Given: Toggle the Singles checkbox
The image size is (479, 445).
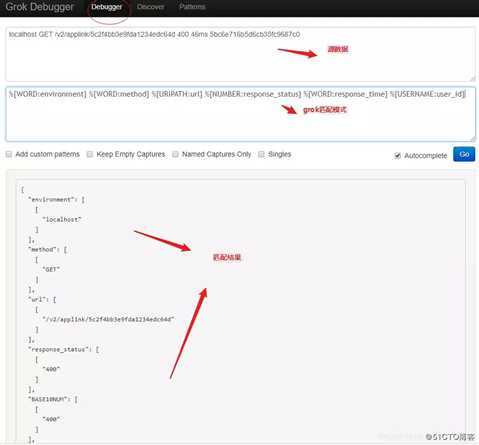Looking at the screenshot, I should click(261, 154).
